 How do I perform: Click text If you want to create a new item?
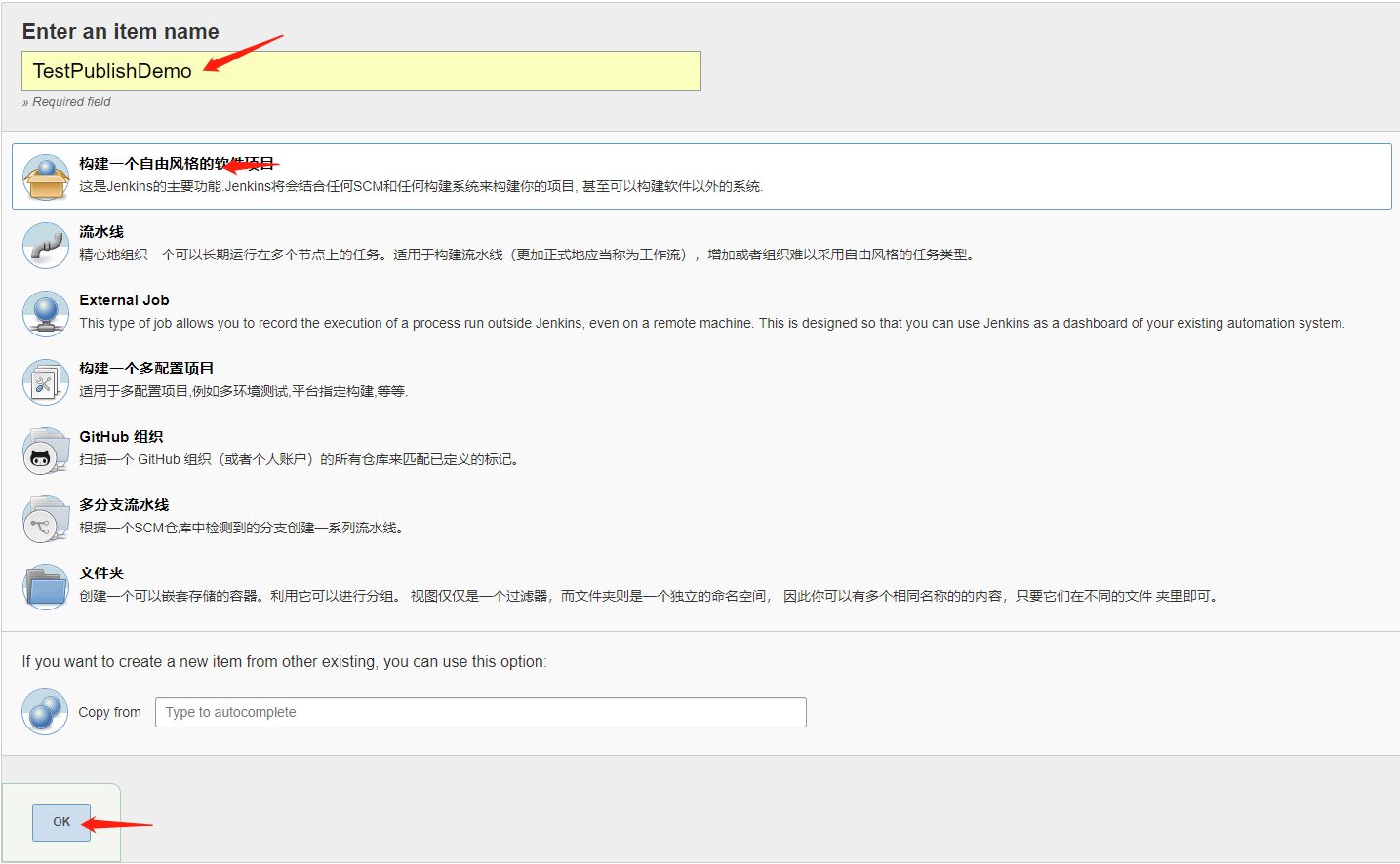click(x=284, y=661)
